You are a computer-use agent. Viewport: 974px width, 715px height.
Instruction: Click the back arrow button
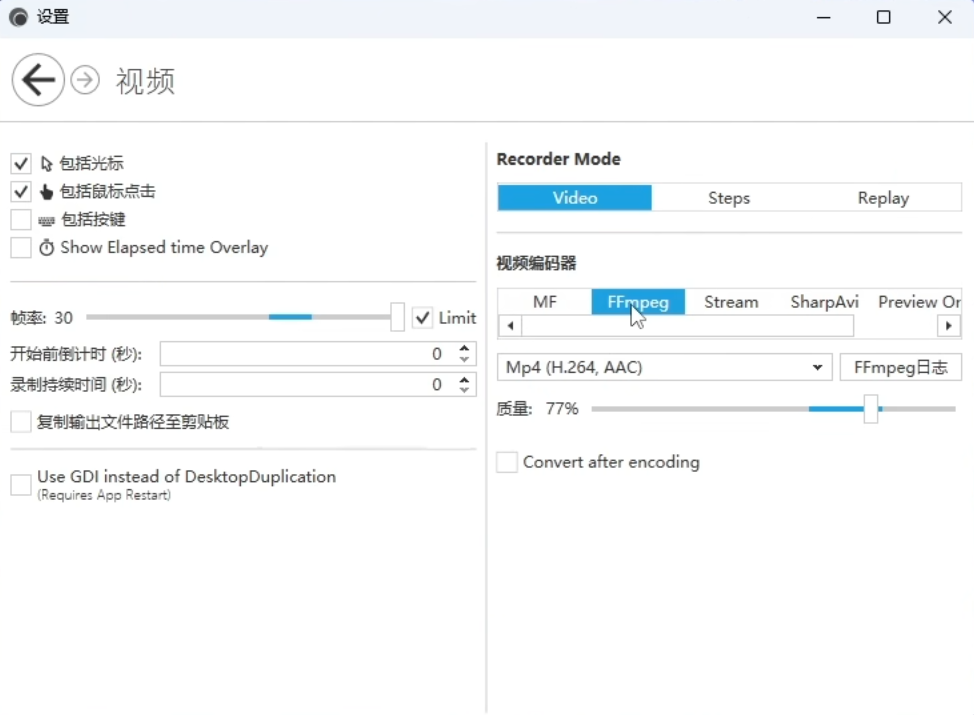(x=38, y=80)
